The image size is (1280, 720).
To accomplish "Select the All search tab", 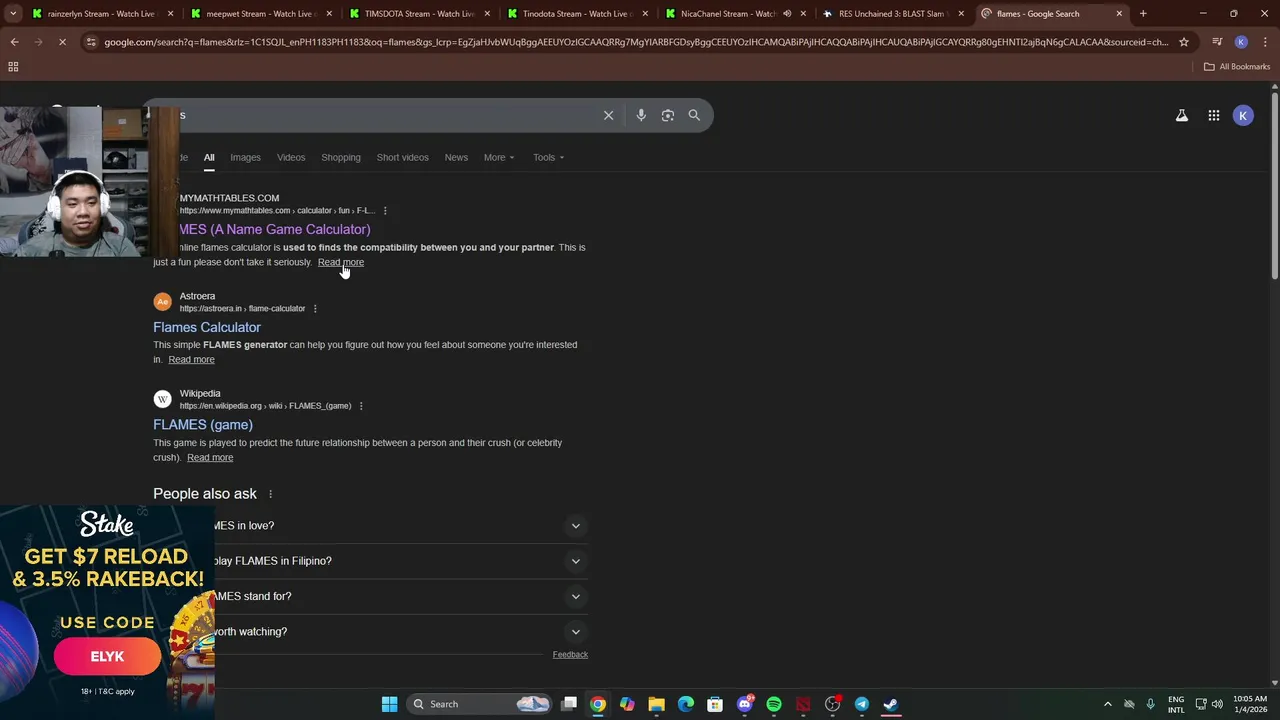I will [x=209, y=157].
